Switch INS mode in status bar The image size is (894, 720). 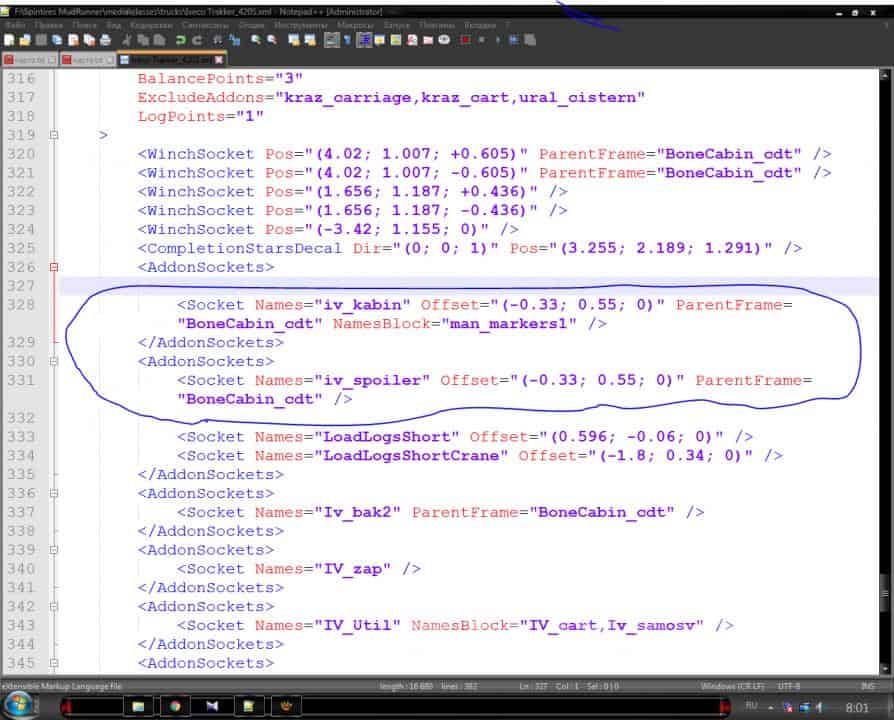(866, 686)
